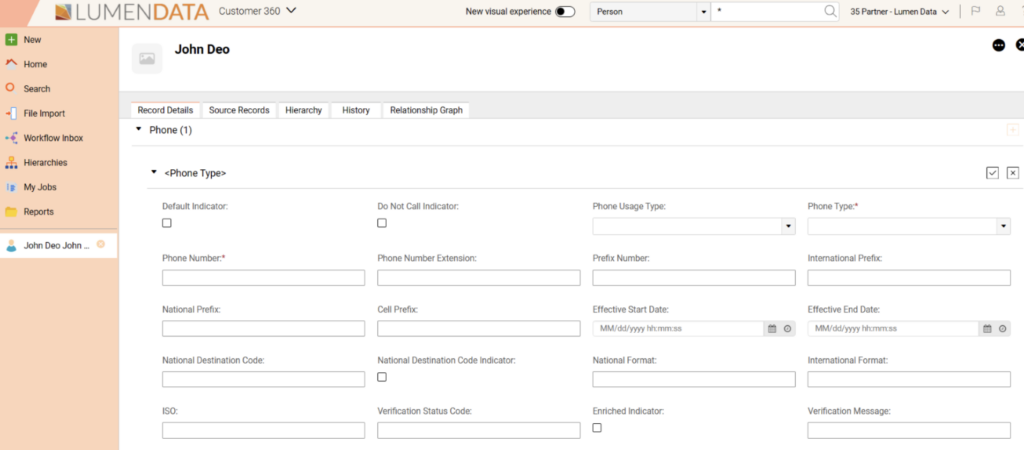Open the Customer 360 application dropdown
Image resolution: width=1024 pixels, height=450 pixels.
257,11
